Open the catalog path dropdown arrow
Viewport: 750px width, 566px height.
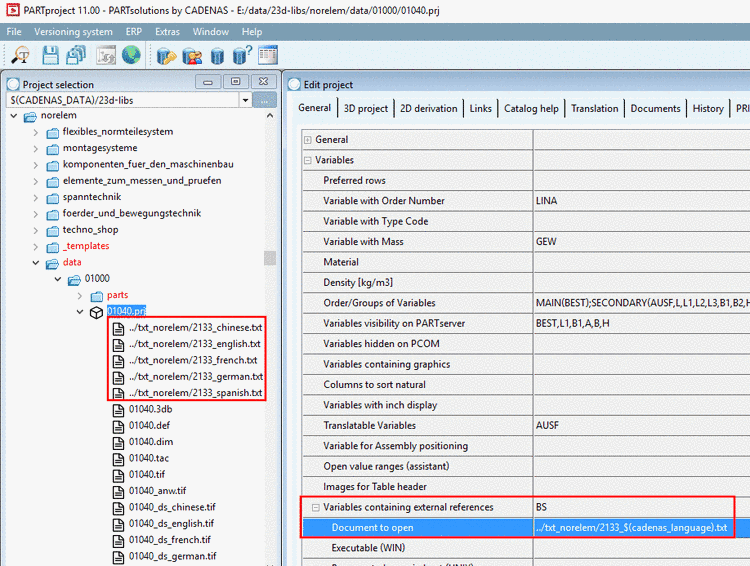pos(245,100)
